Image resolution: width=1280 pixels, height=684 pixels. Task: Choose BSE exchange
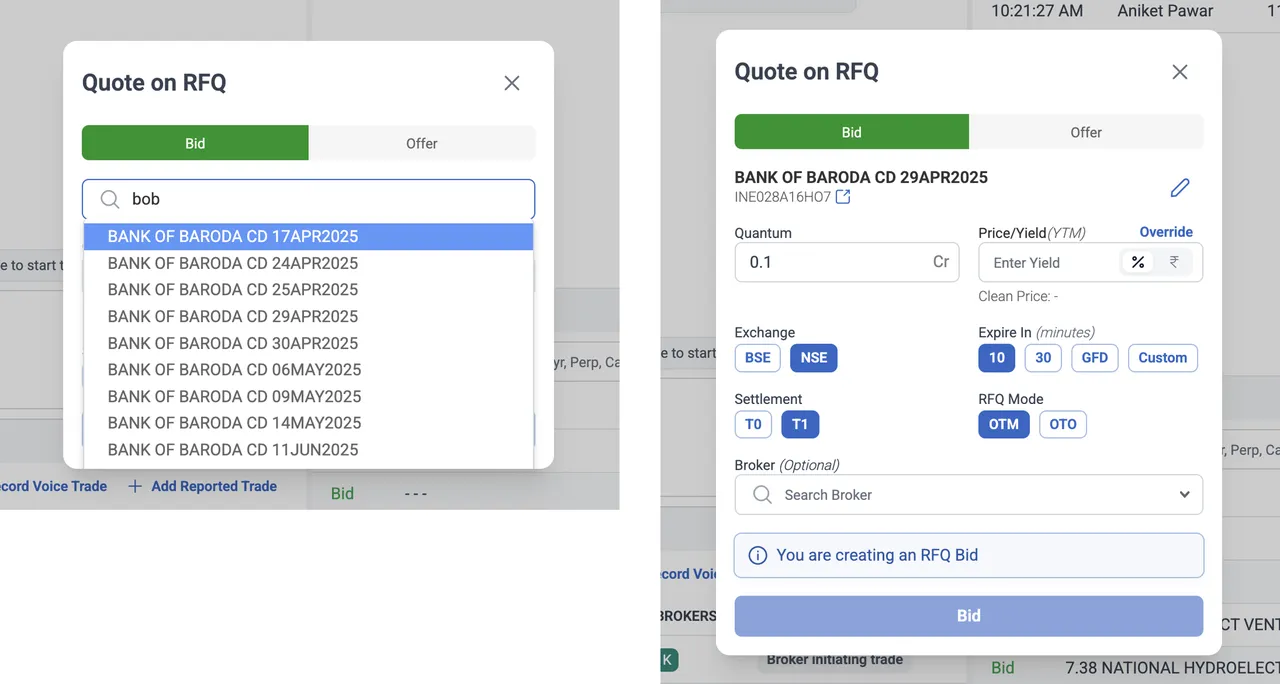click(758, 357)
